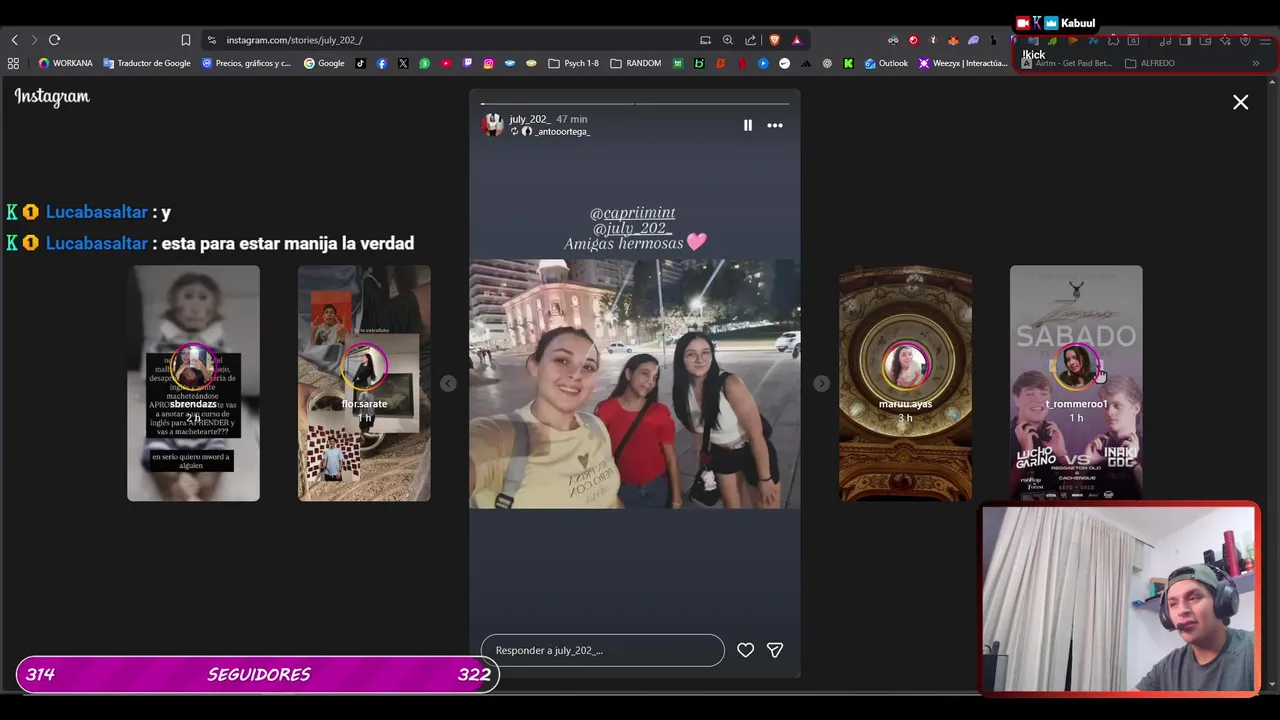Open the Precios, gráficos bookmark
The image size is (1280, 720).
246,63
